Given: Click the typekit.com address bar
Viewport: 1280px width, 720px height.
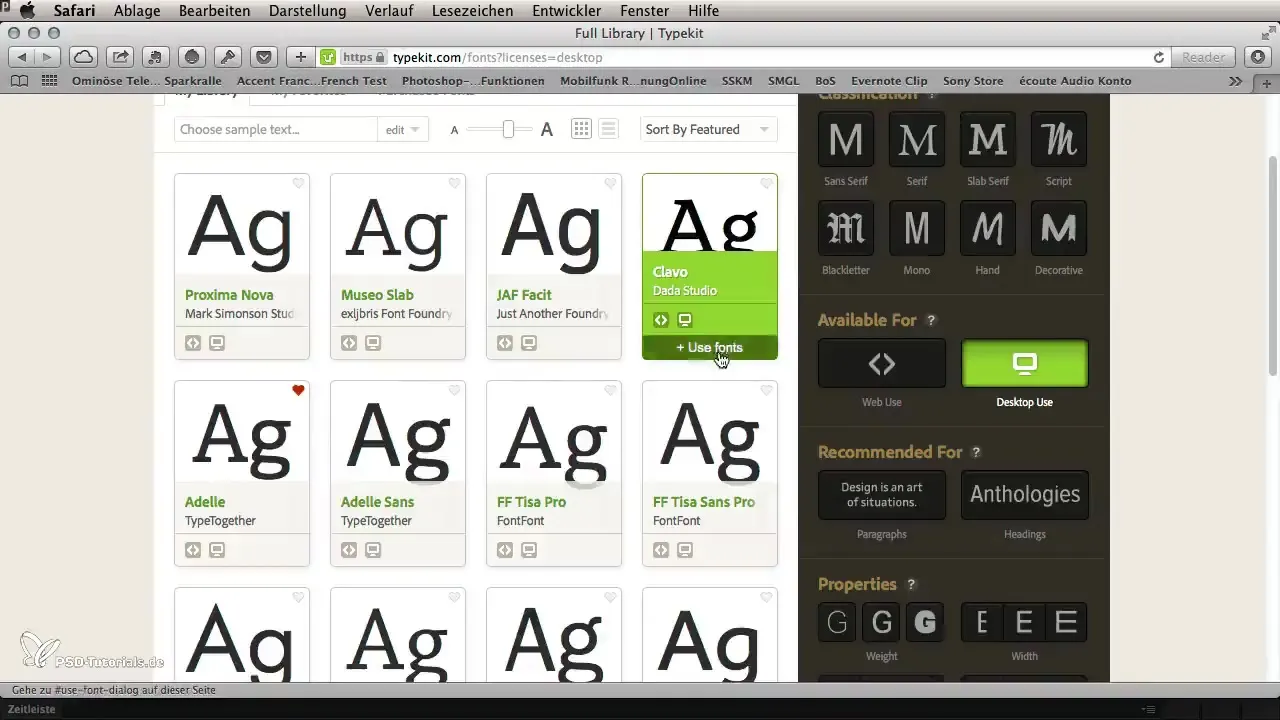Looking at the screenshot, I should (745, 57).
